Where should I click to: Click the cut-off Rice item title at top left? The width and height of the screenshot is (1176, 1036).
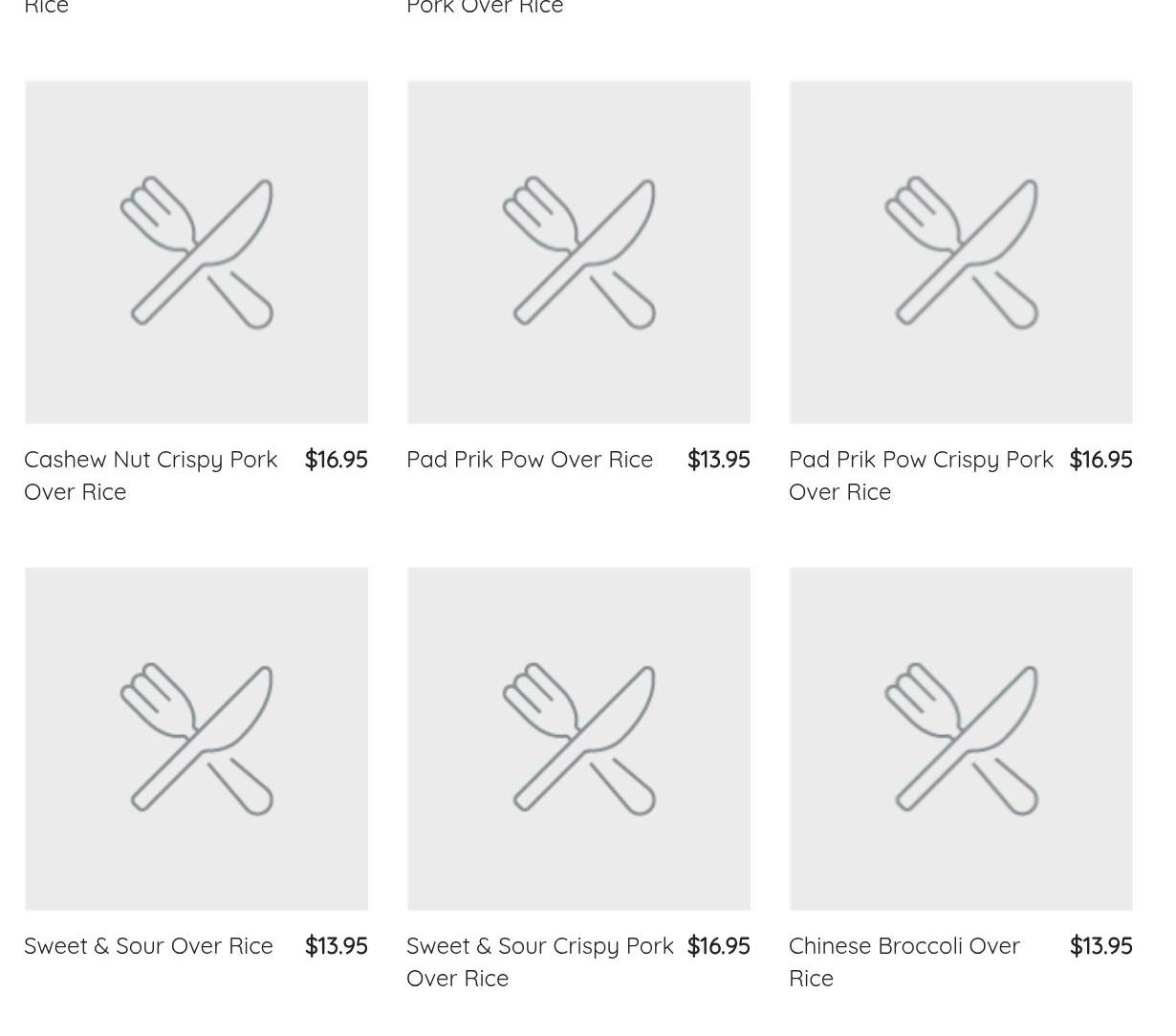(46, 8)
